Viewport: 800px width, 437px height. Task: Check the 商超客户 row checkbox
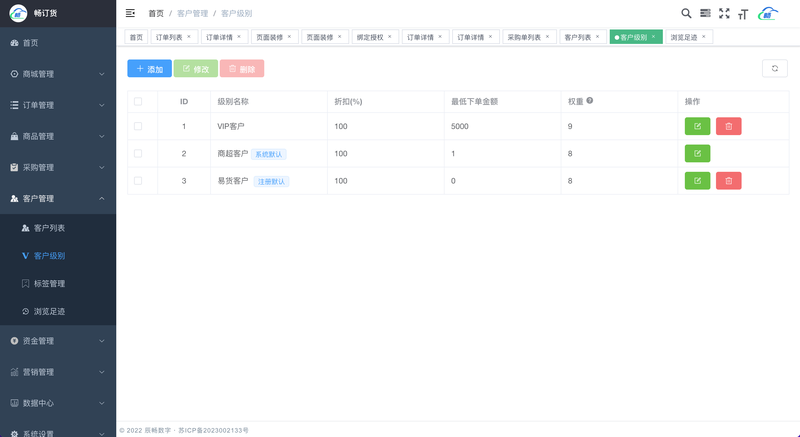point(138,153)
